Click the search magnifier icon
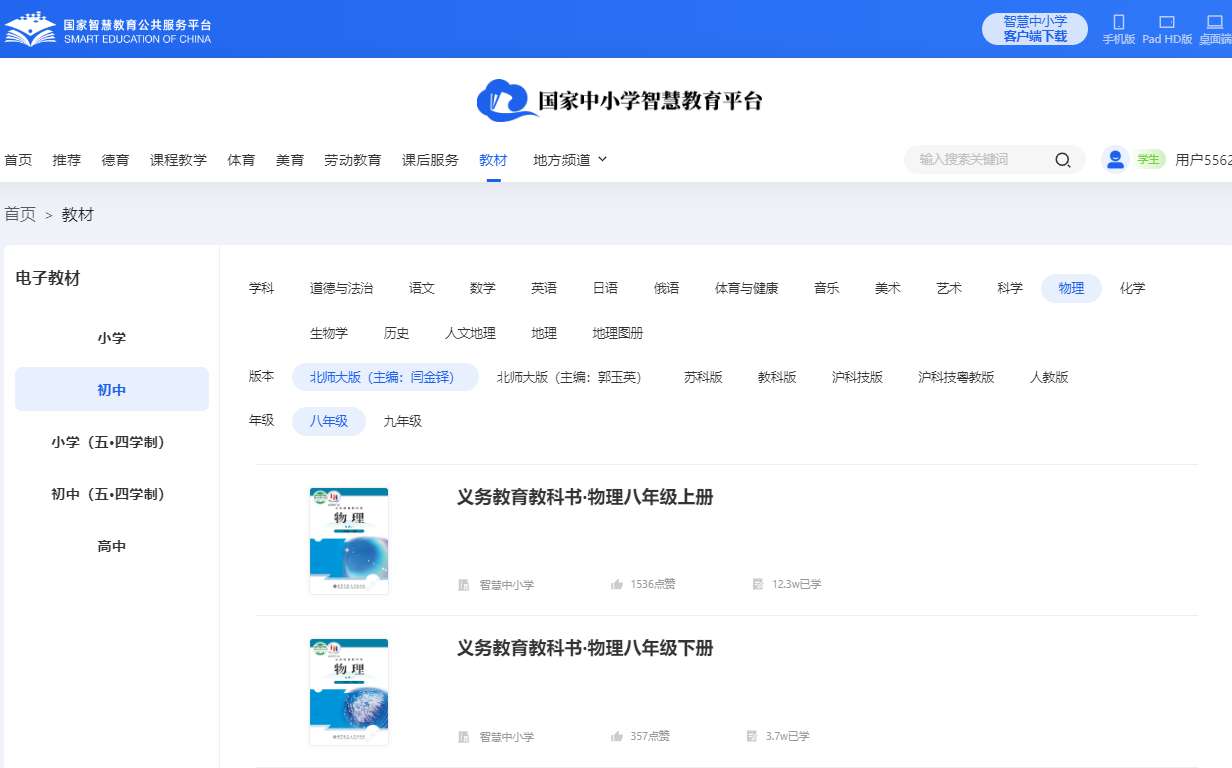 click(1063, 160)
